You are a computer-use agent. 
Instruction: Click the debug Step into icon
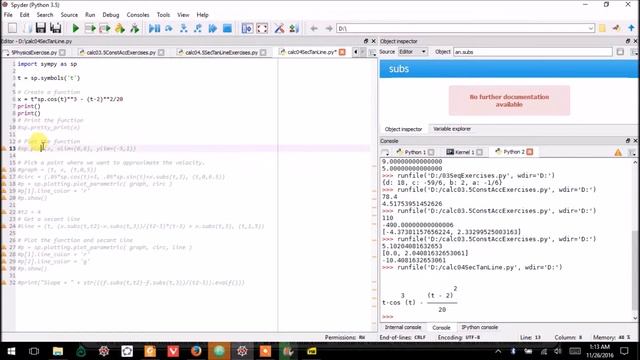(184, 28)
